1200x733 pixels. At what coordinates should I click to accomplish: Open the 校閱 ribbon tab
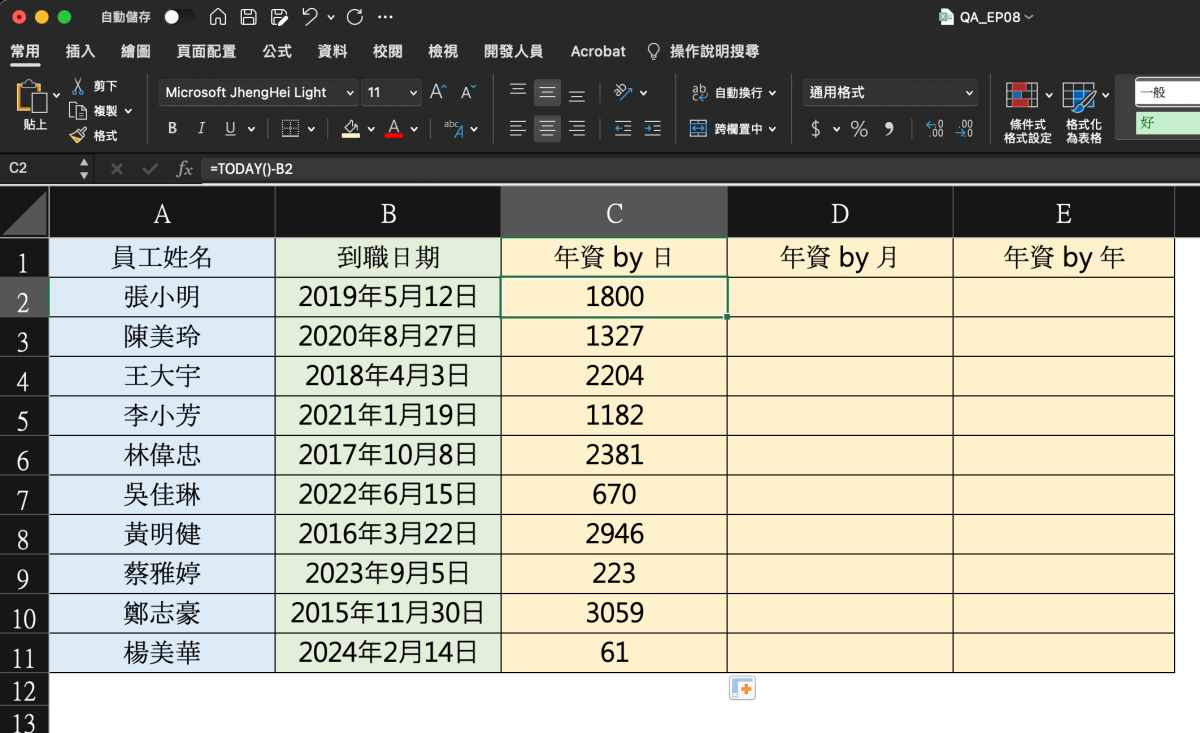[x=387, y=51]
